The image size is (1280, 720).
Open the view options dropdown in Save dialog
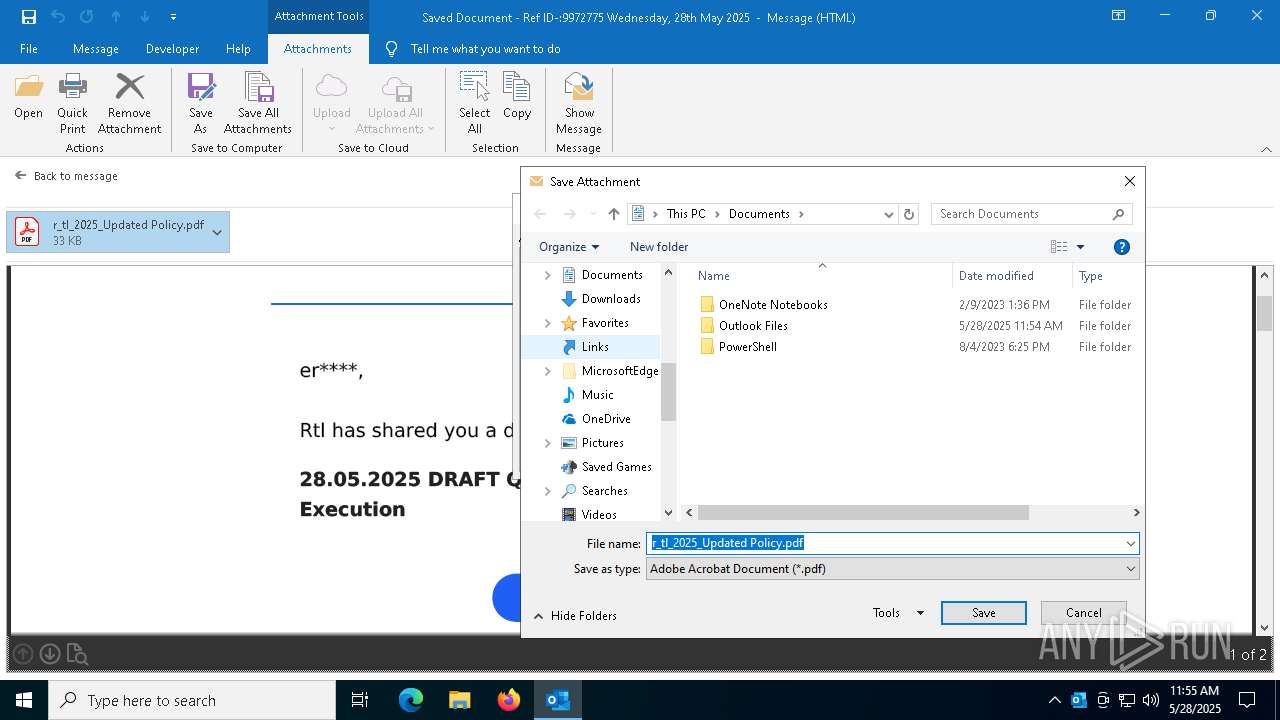tap(1080, 247)
